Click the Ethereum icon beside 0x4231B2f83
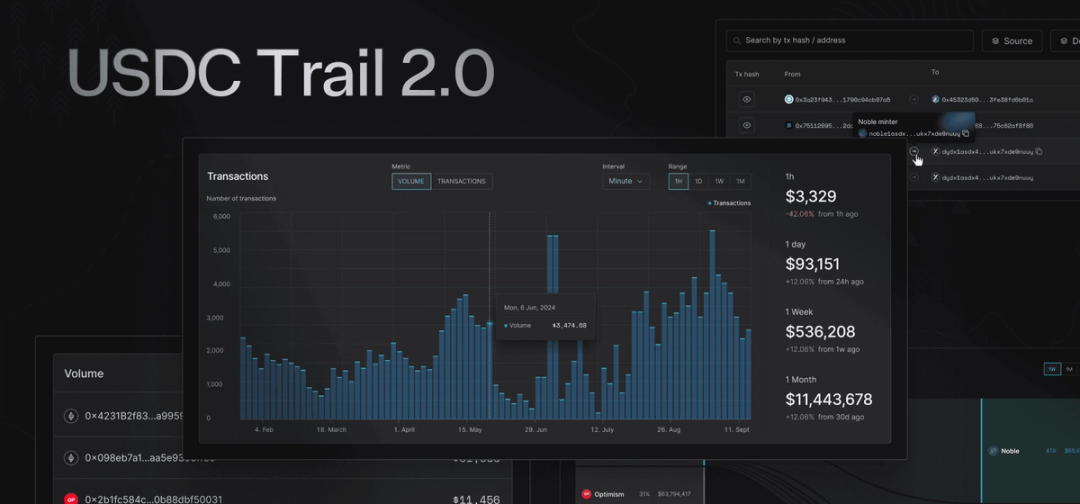This screenshot has width=1080, height=504. pyautogui.click(x=70, y=416)
